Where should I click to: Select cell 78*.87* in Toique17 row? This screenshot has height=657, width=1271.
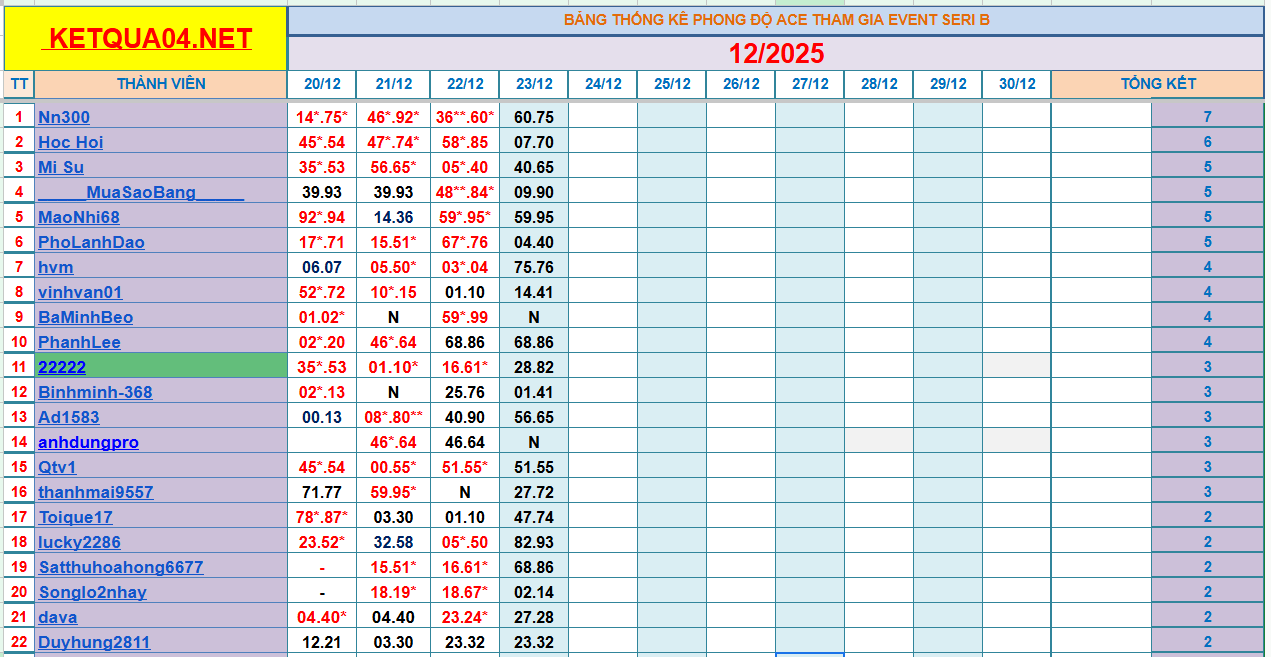coord(322,517)
